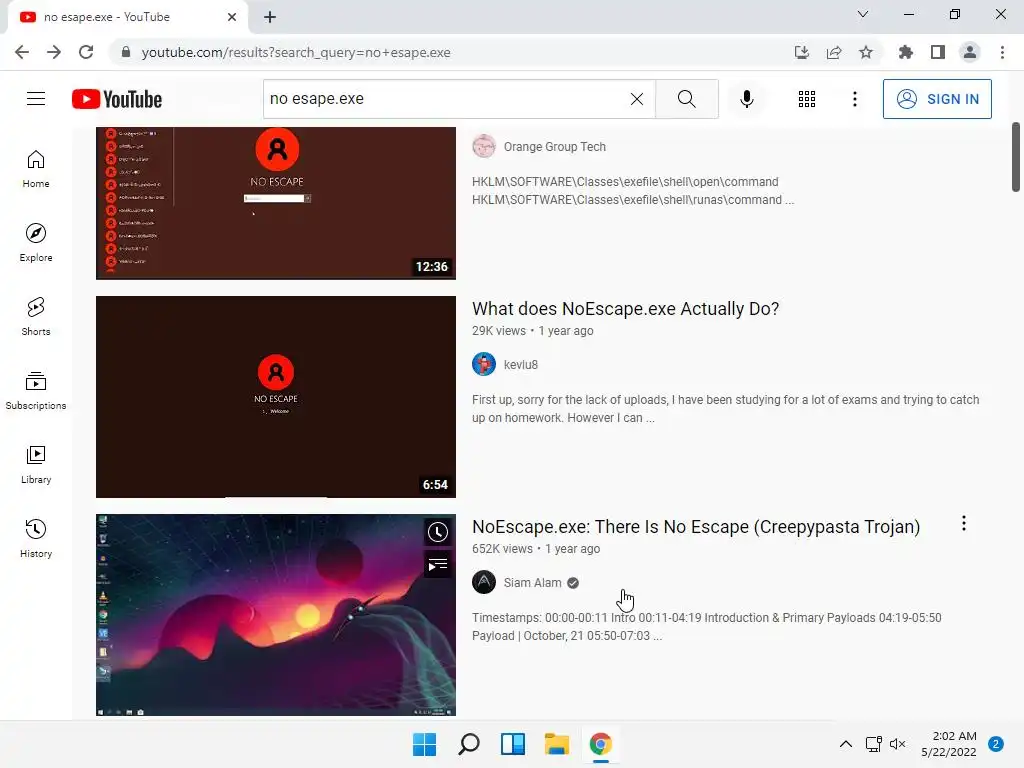1024x768 pixels.
Task: Toggle muted volume icon in tray
Action: point(898,744)
